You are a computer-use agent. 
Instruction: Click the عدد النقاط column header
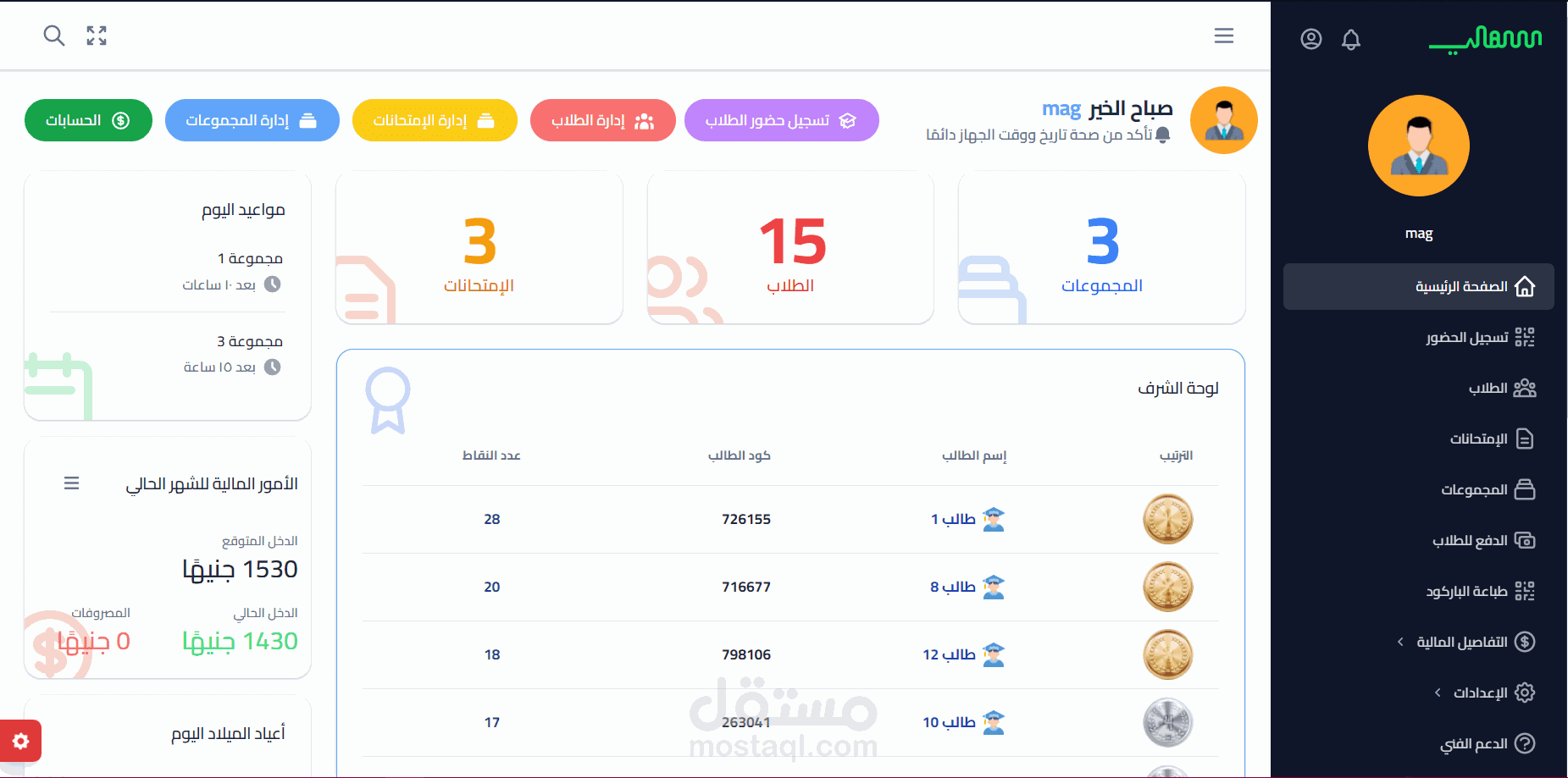click(x=491, y=455)
